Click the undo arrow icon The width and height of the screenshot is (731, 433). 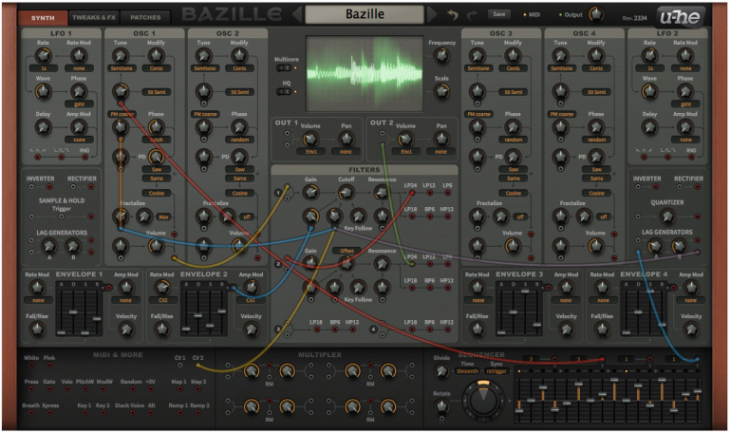452,15
